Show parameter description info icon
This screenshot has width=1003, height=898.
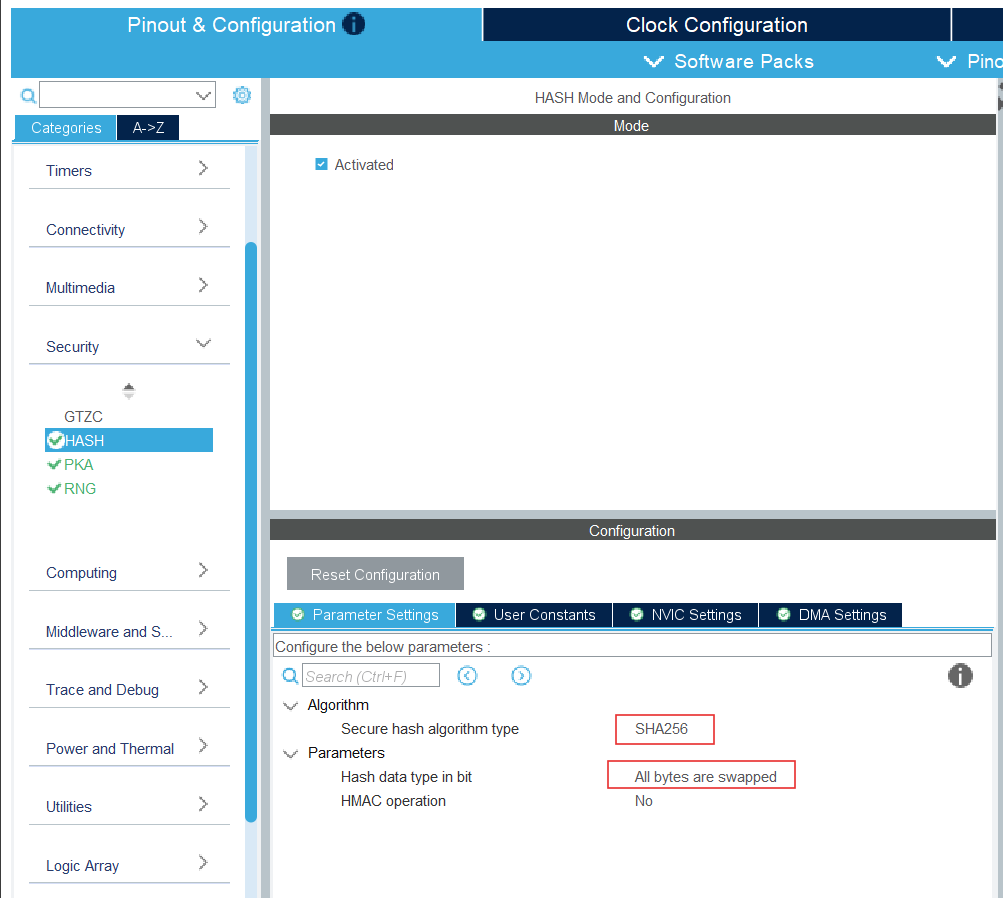pyautogui.click(x=960, y=675)
